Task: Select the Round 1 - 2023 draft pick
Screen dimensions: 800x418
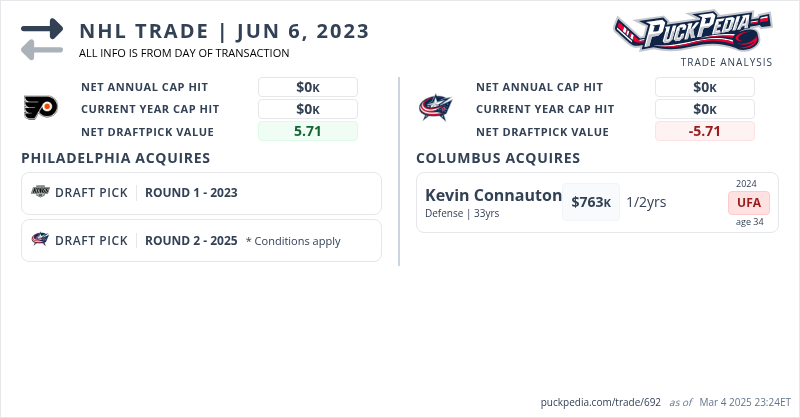Action: [x=191, y=193]
